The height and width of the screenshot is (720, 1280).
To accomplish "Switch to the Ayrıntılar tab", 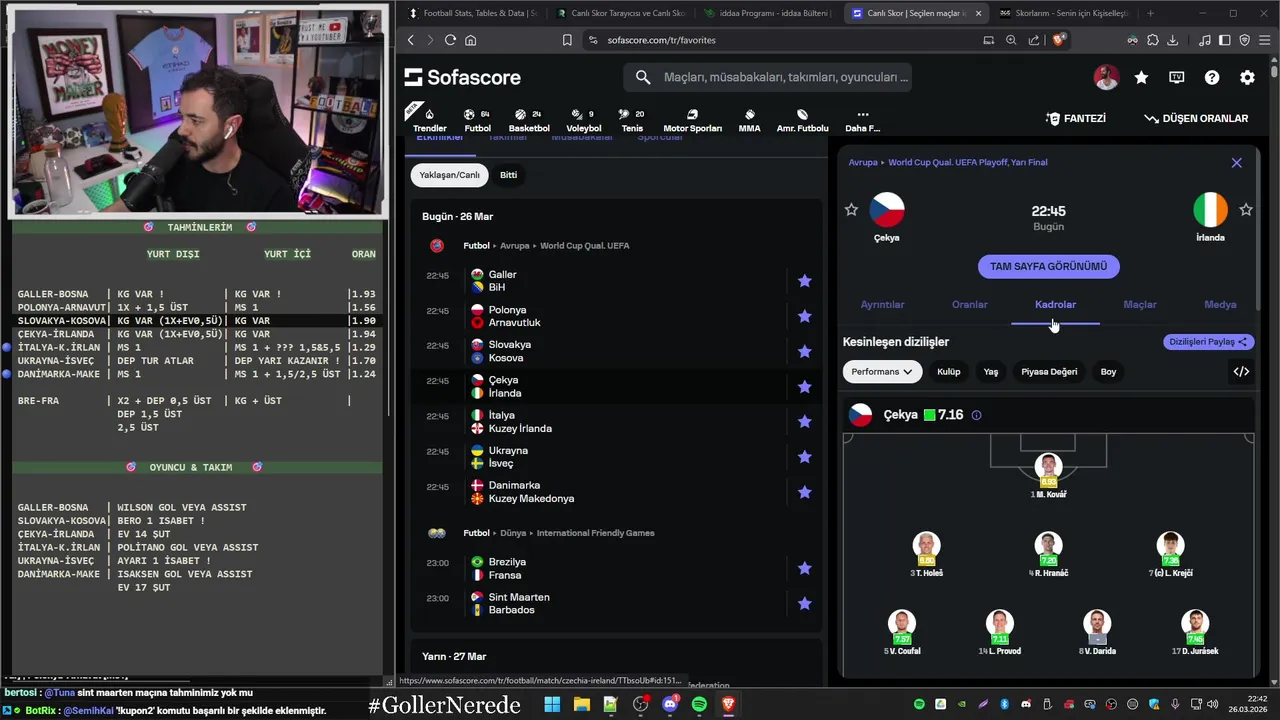I will [x=882, y=304].
